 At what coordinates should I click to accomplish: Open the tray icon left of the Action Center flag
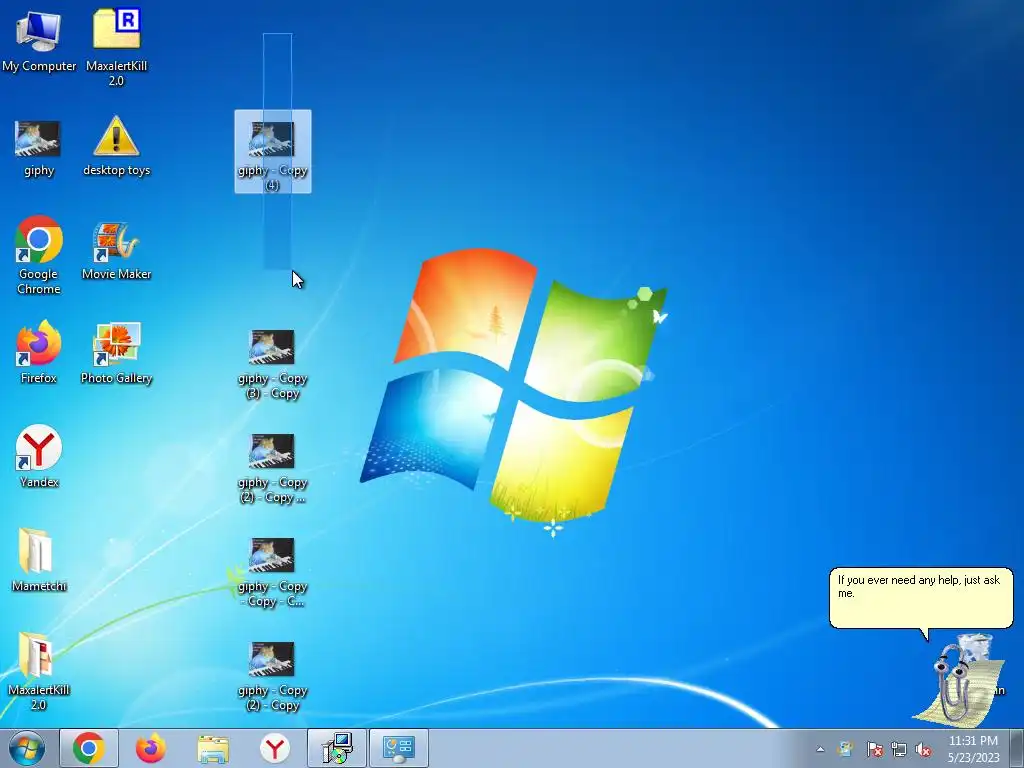point(846,749)
